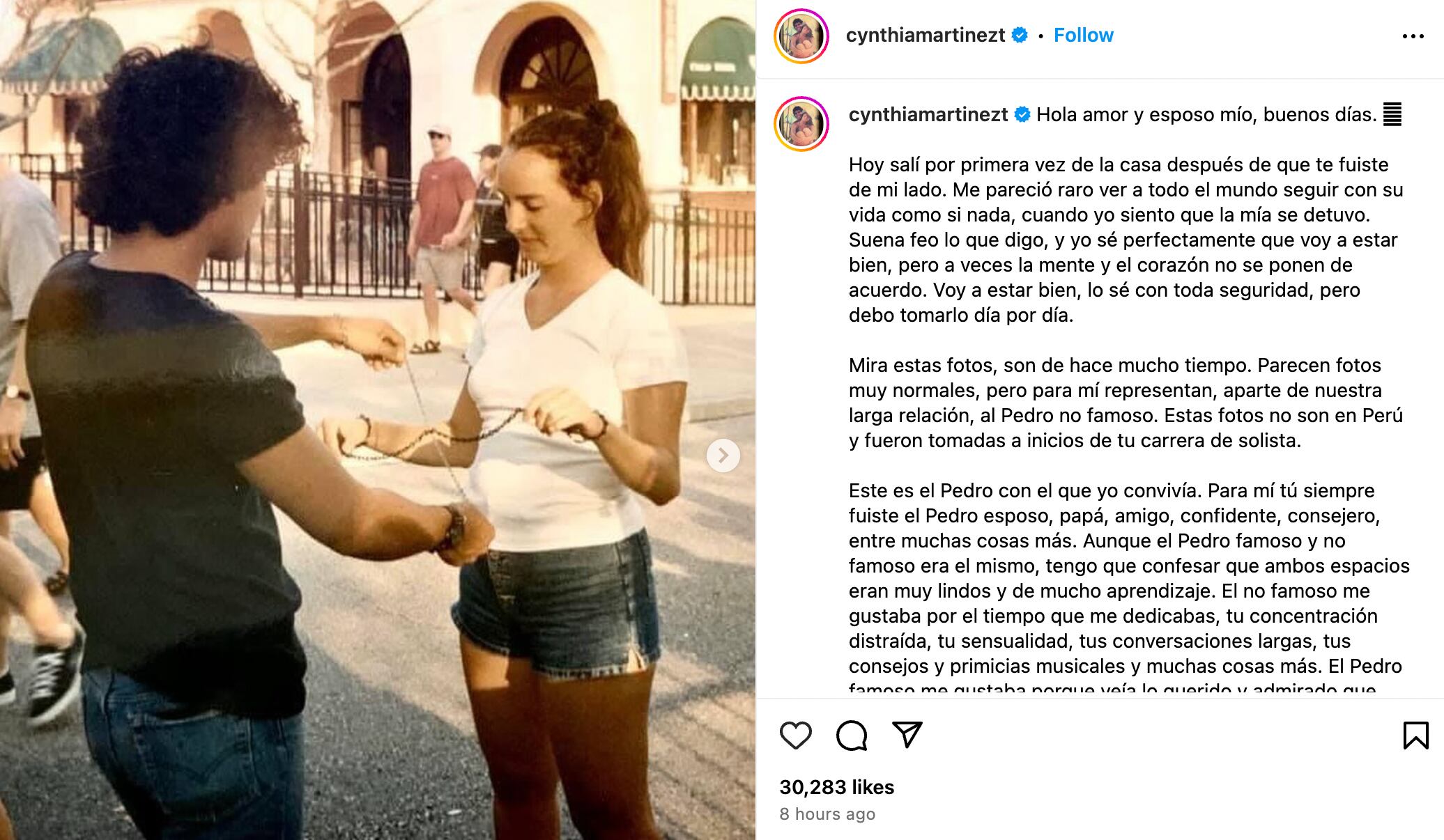Viewport: 1444px width, 840px height.
Task: Click the verified badge beside caption username
Action: tap(1022, 114)
